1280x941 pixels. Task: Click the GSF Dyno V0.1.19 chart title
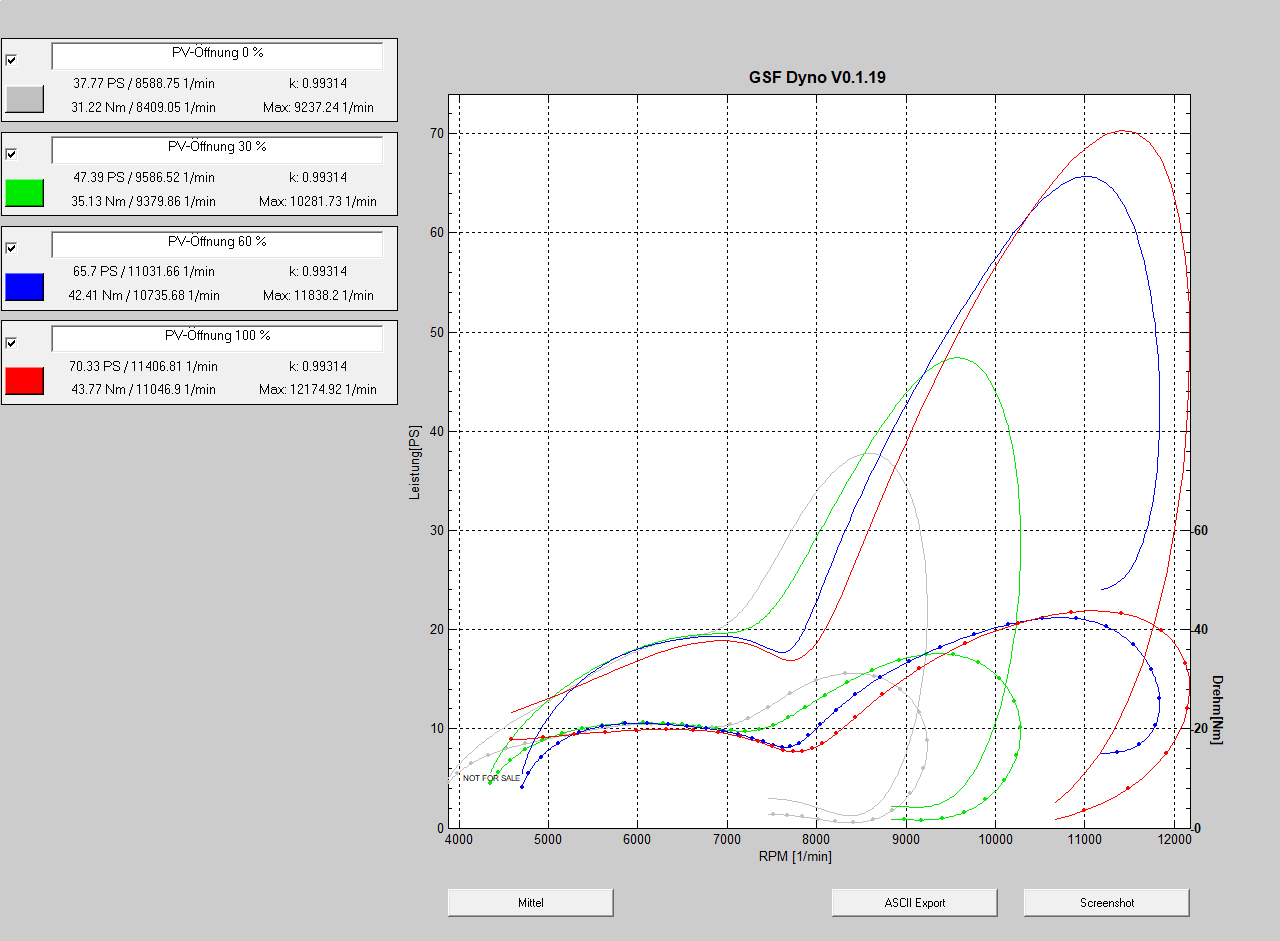pos(817,77)
